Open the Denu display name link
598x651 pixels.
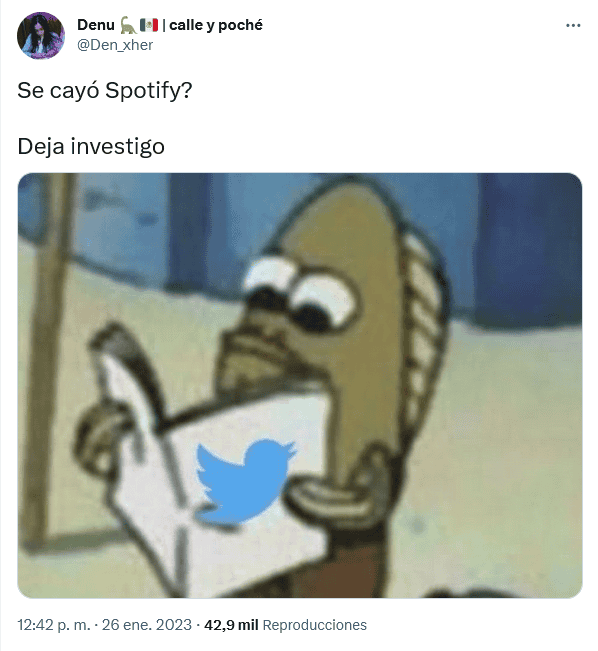[96, 25]
